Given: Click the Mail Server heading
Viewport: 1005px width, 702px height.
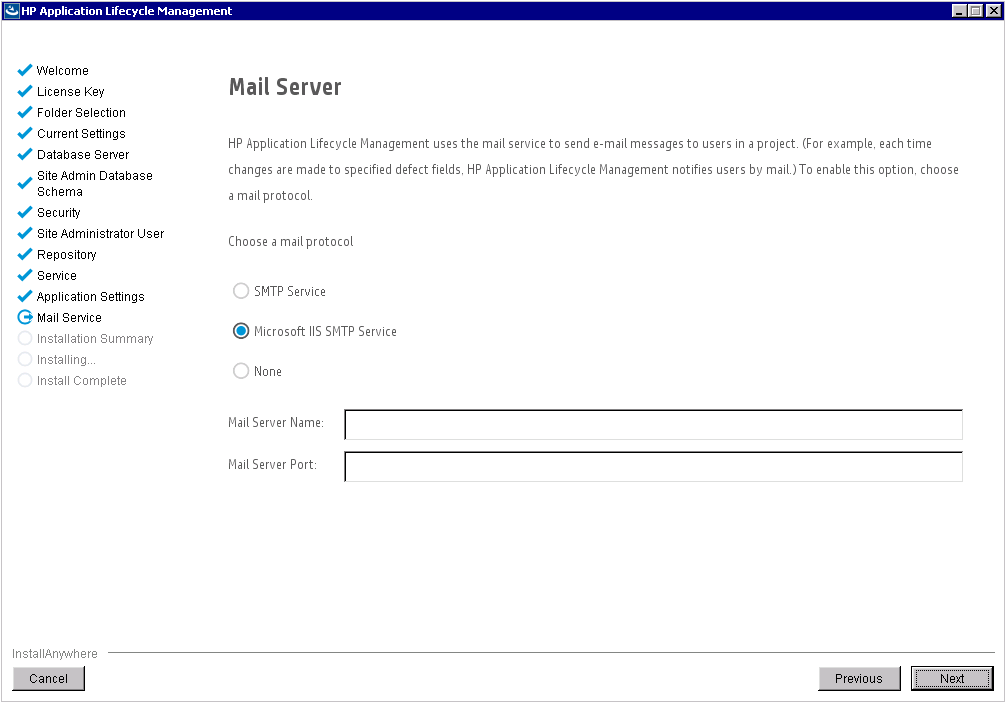Looking at the screenshot, I should [x=285, y=87].
